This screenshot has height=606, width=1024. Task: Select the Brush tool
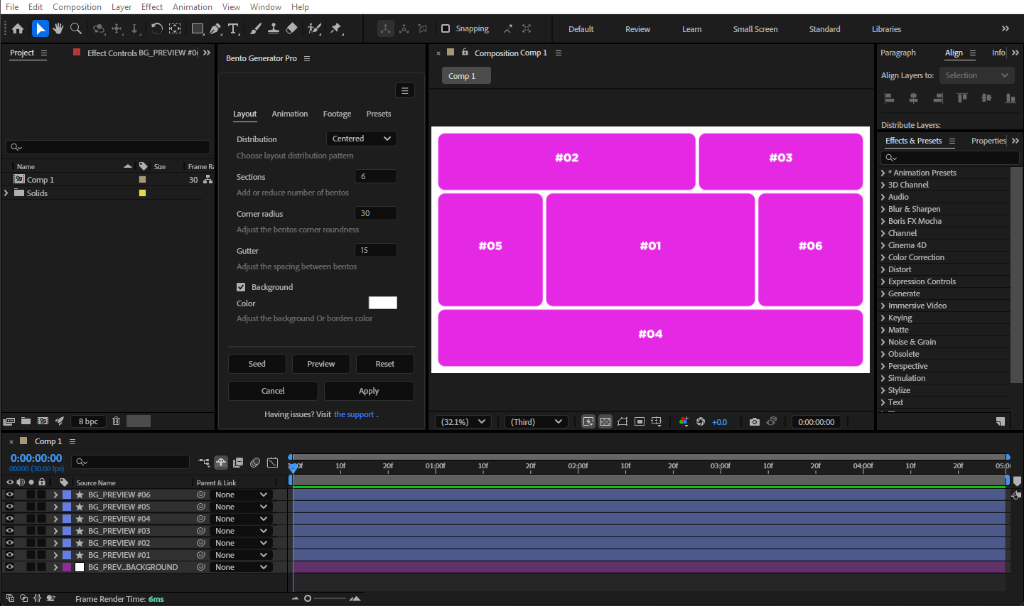(x=255, y=29)
